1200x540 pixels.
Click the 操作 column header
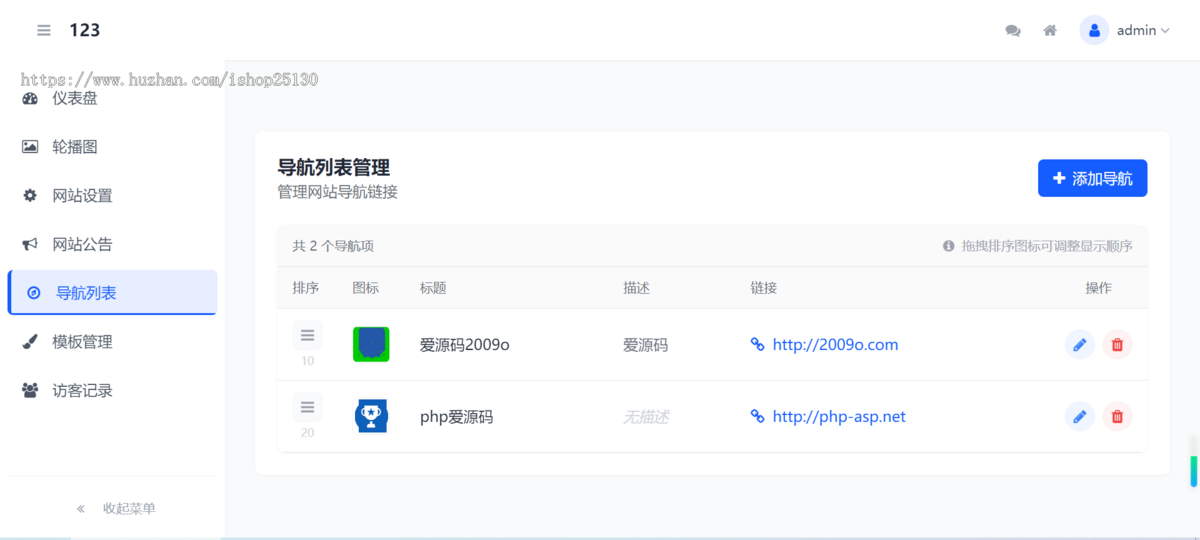(x=1098, y=288)
